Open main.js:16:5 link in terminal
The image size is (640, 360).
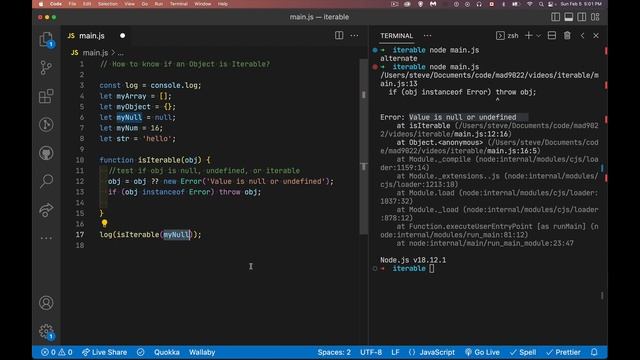511,151
